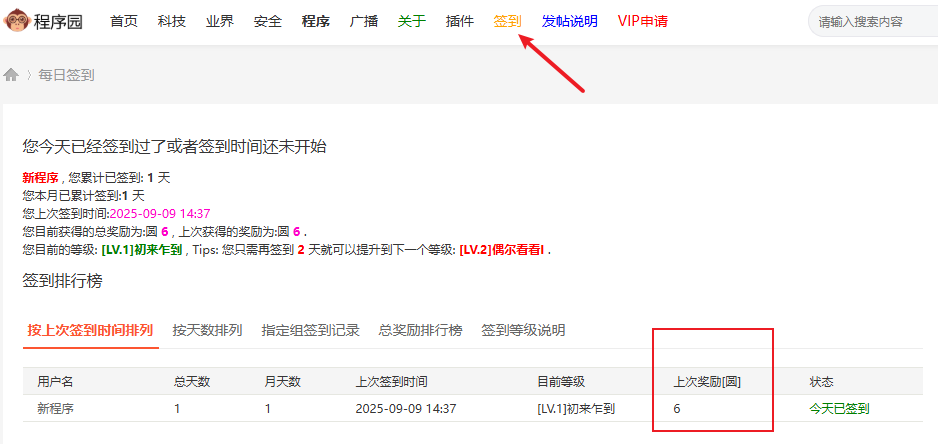The width and height of the screenshot is (938, 444).
Task: Click the search input field
Action: click(870, 21)
